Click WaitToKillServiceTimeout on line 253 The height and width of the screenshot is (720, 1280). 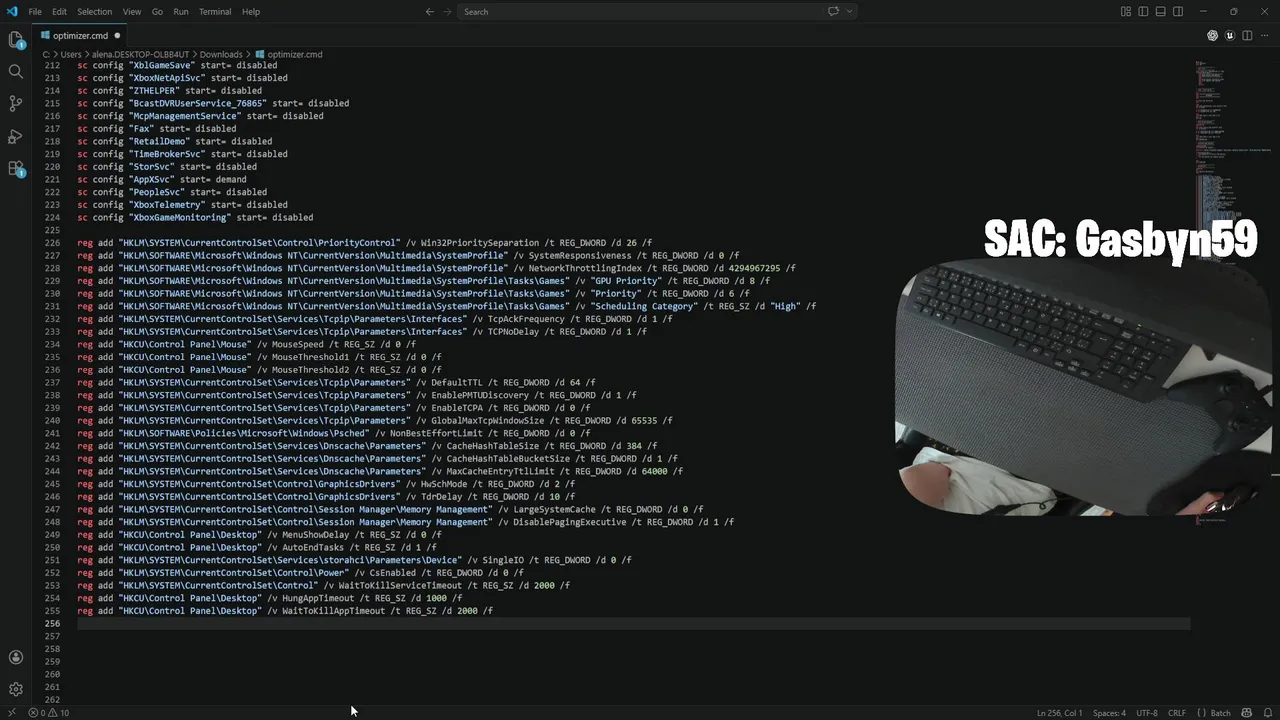pyautogui.click(x=400, y=586)
